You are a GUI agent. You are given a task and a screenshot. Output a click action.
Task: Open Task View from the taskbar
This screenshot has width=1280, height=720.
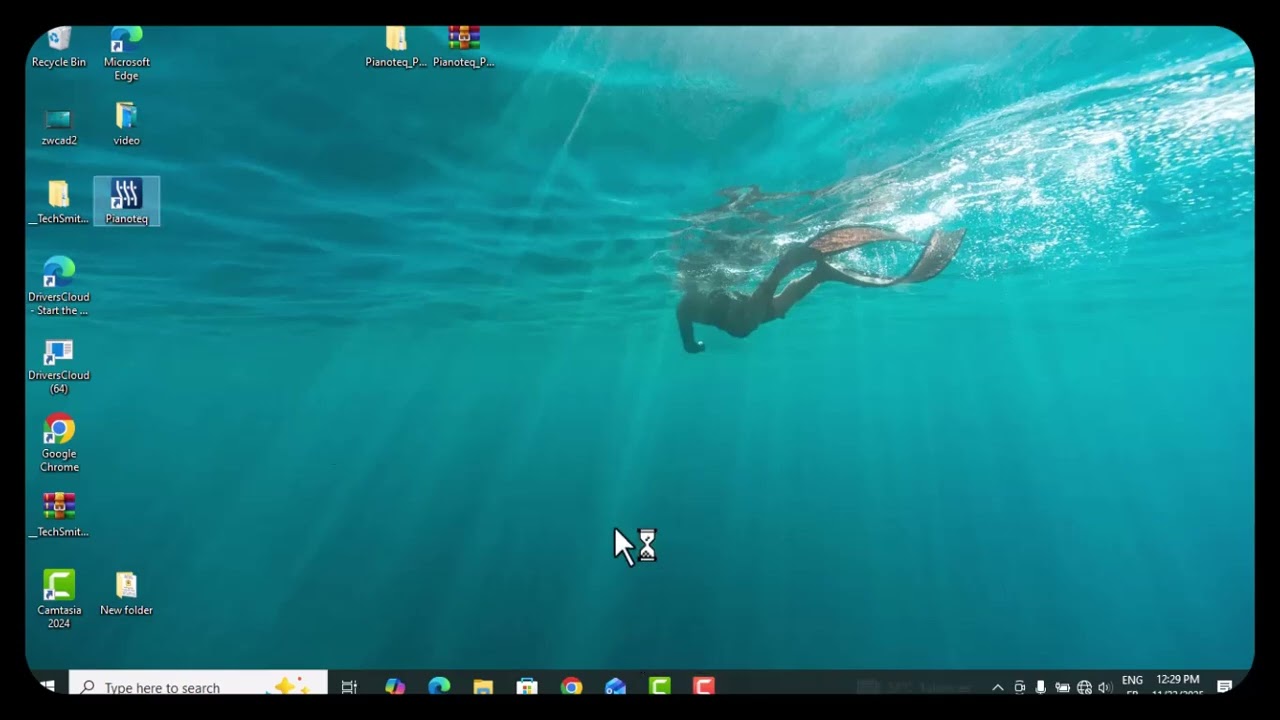click(x=349, y=686)
